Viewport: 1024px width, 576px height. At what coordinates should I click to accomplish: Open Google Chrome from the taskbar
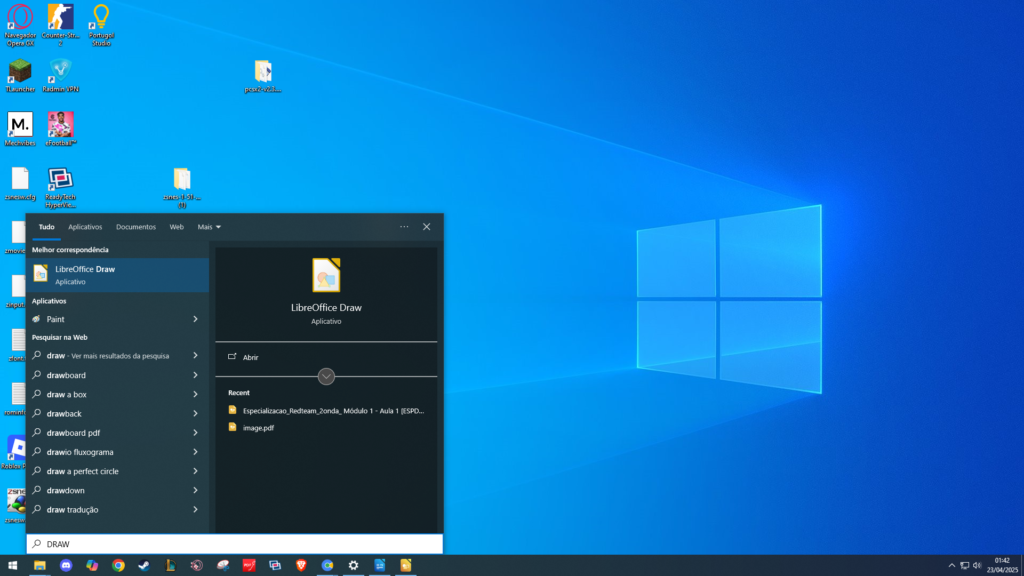118,566
